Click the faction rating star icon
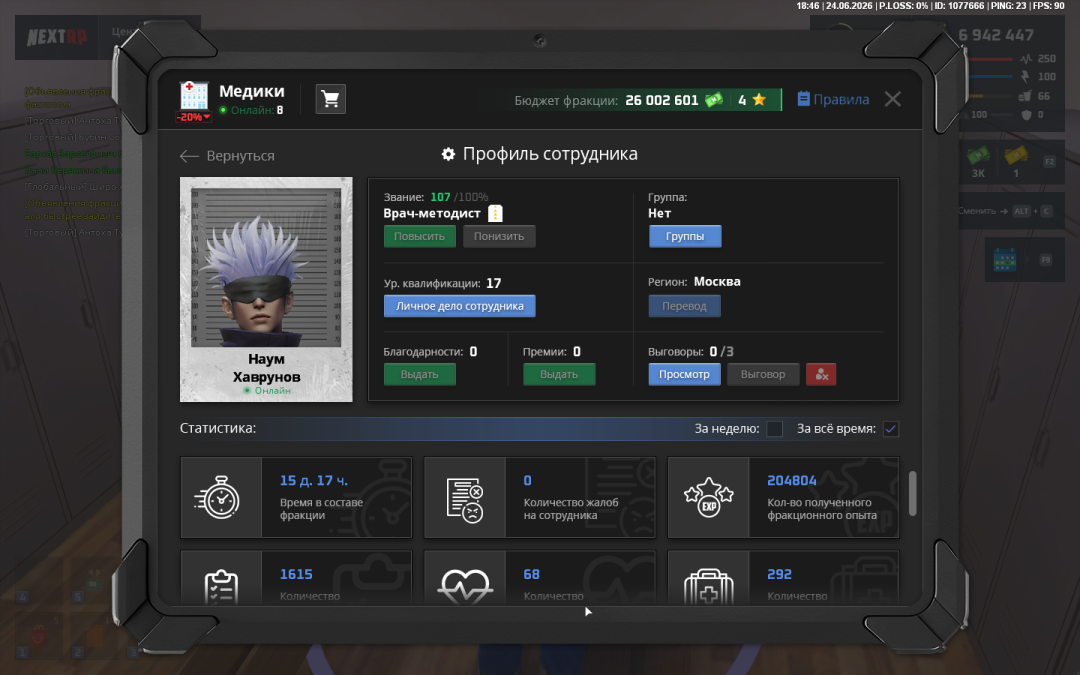This screenshot has width=1080, height=675. 759,100
